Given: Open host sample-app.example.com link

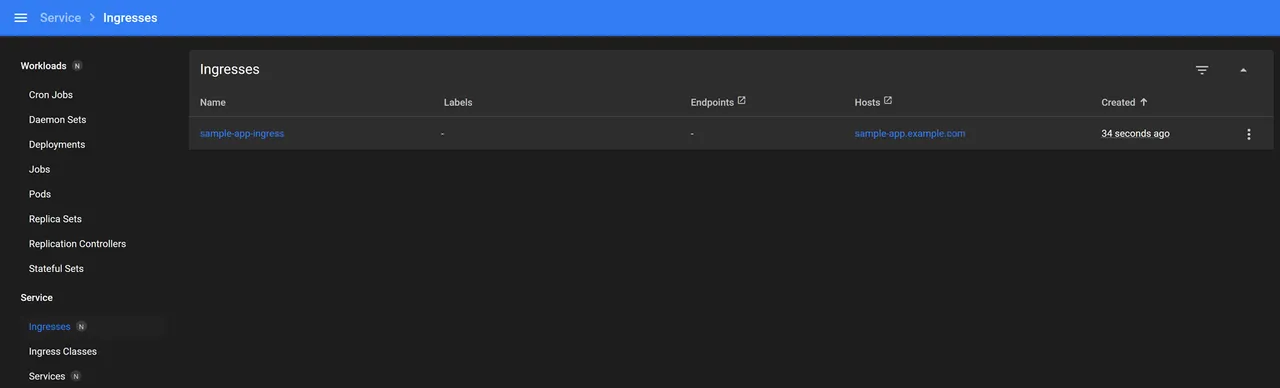Looking at the screenshot, I should [910, 133].
